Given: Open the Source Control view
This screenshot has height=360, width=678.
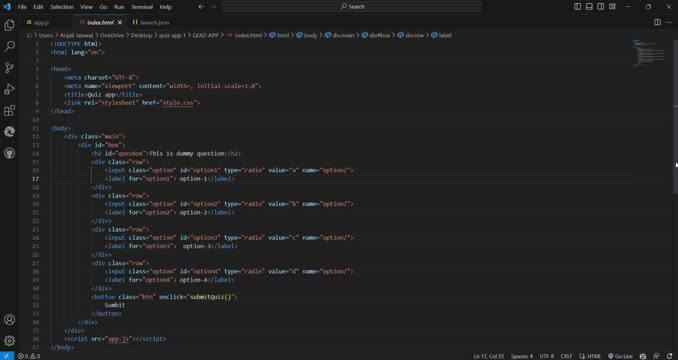Looking at the screenshot, I should (x=9, y=68).
